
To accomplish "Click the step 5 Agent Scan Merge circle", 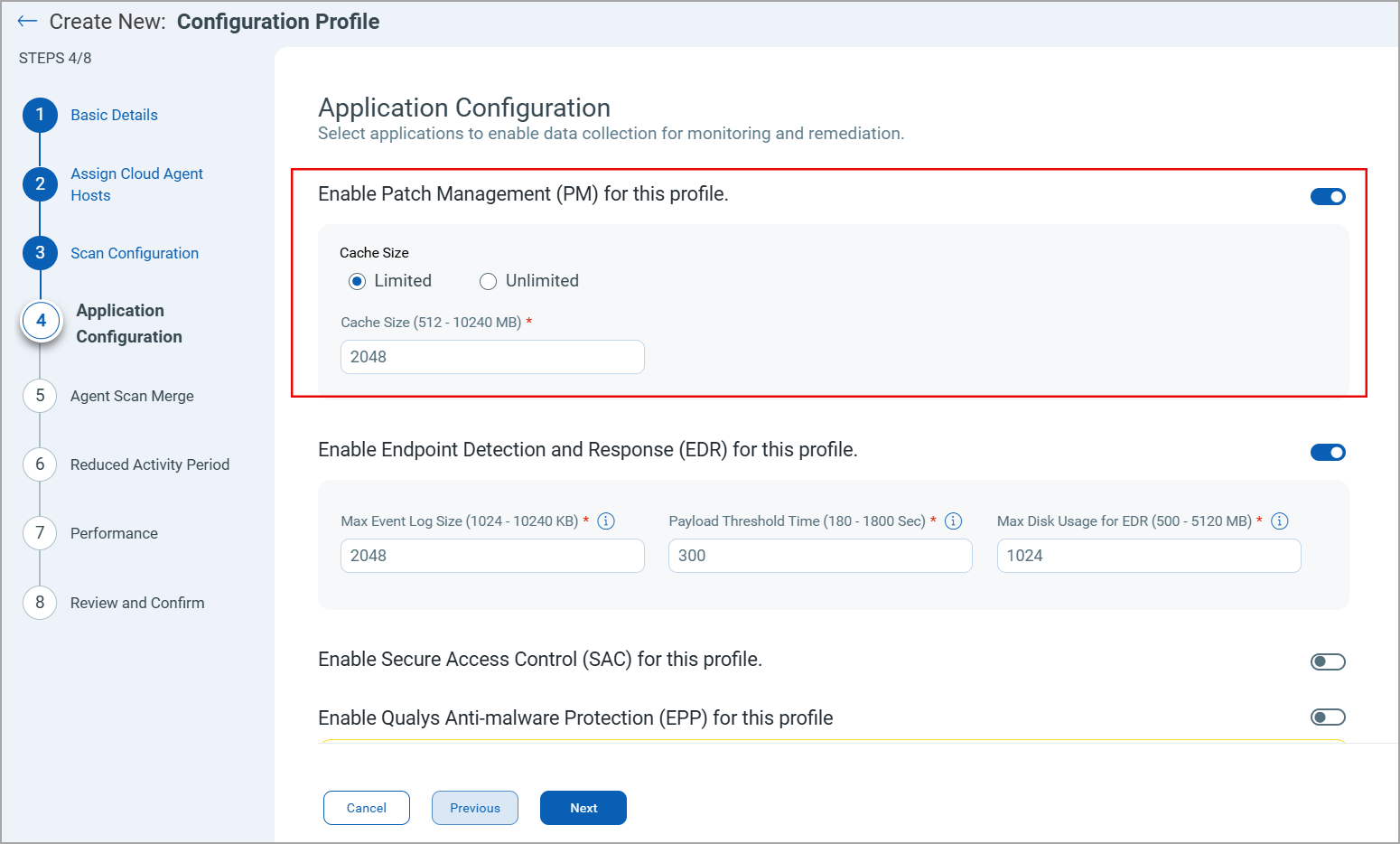I will click(x=40, y=396).
